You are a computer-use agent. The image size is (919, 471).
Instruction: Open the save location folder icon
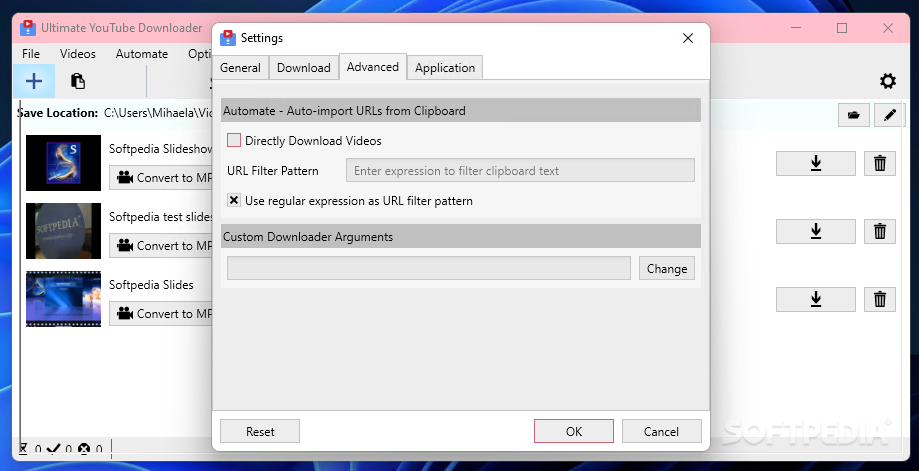pyautogui.click(x=853, y=115)
